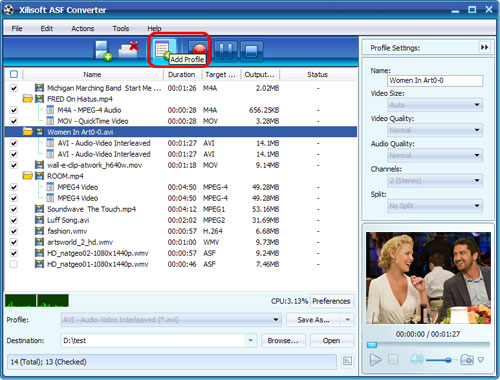Sort by the Duration column header

tap(182, 74)
